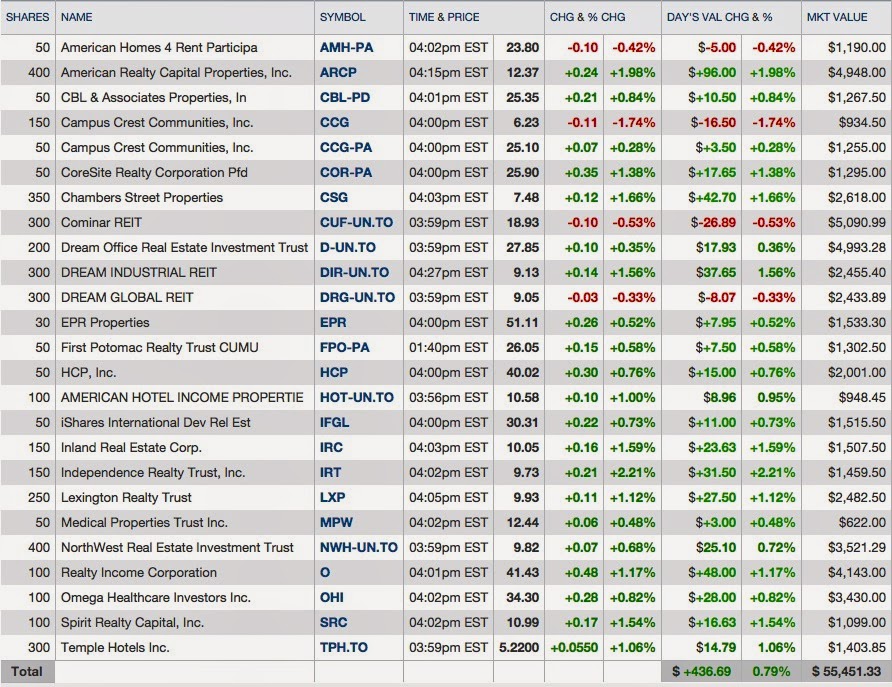This screenshot has height=687, width=892.
Task: Open the OHI symbol link
Action: [x=332, y=598]
